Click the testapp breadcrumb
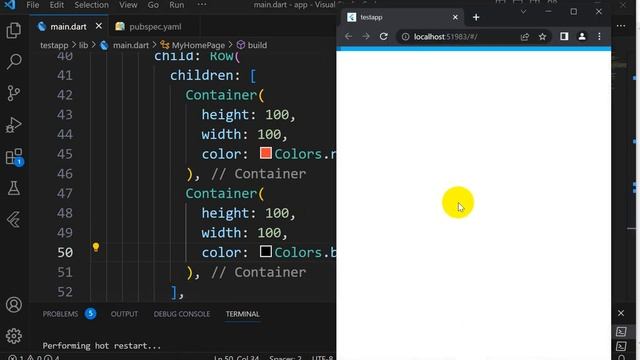Viewport: 640px width, 360px height. (54, 45)
